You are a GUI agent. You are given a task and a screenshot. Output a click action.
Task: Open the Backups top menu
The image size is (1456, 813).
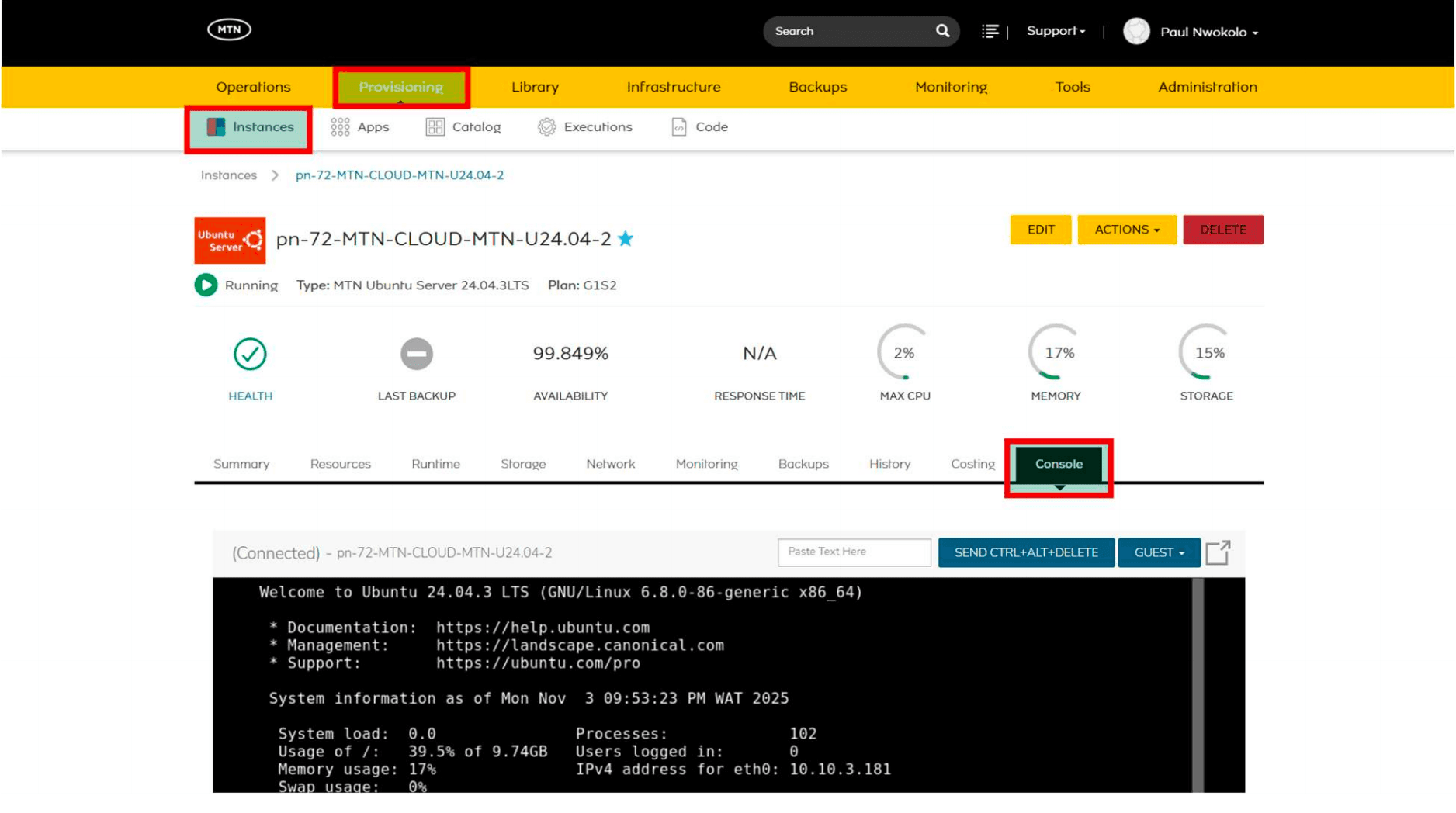[817, 87]
